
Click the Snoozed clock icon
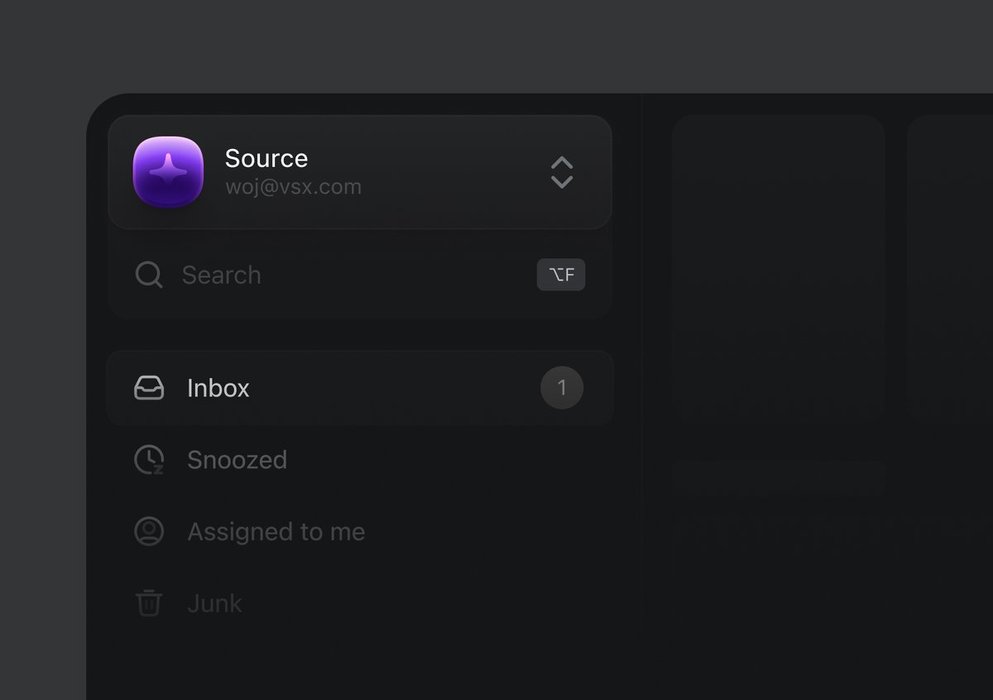point(149,460)
